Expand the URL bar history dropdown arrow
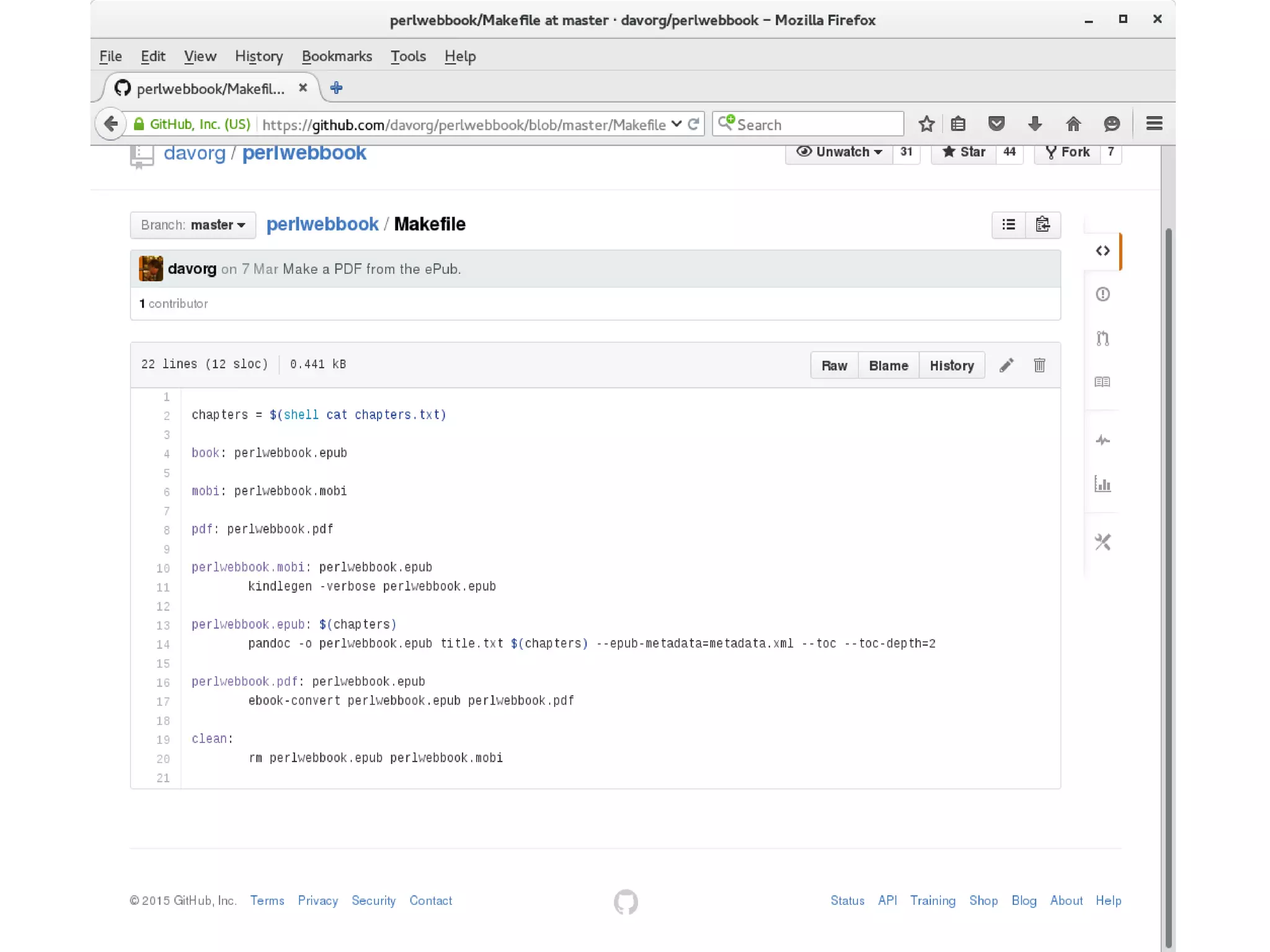This screenshot has height=952, width=1270. [x=677, y=124]
